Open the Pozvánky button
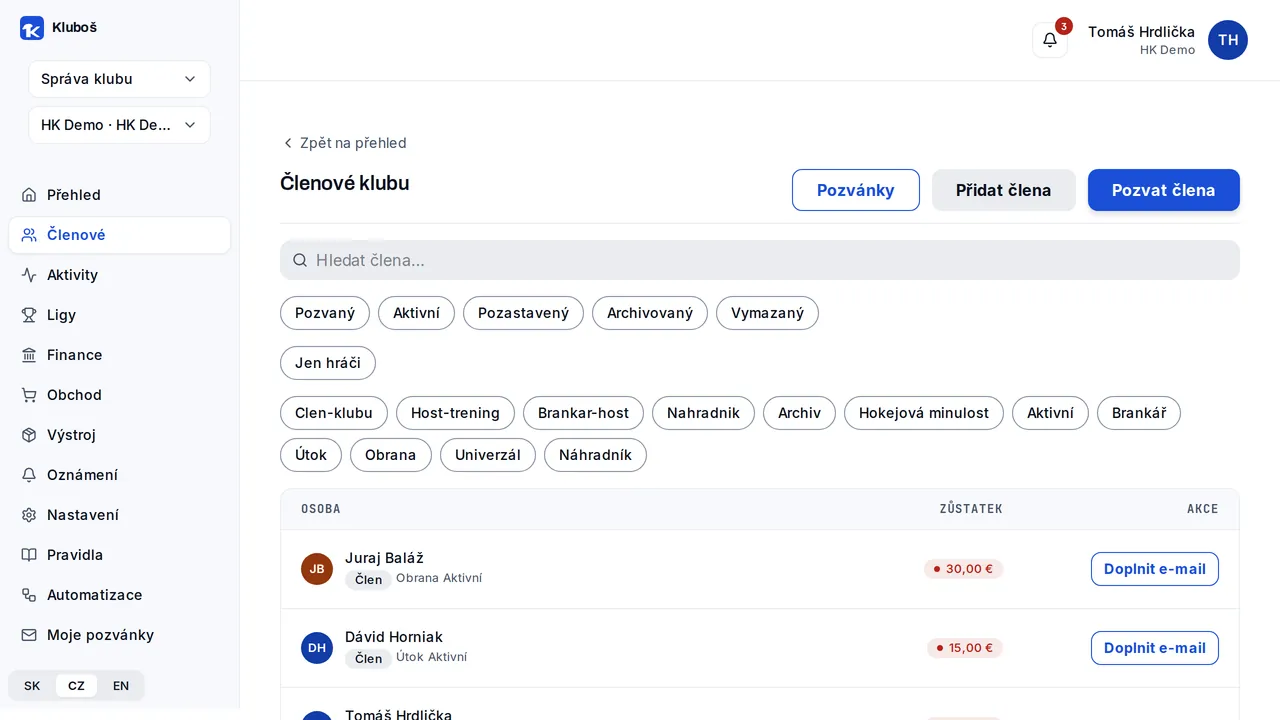The image size is (1280, 720). (x=856, y=190)
